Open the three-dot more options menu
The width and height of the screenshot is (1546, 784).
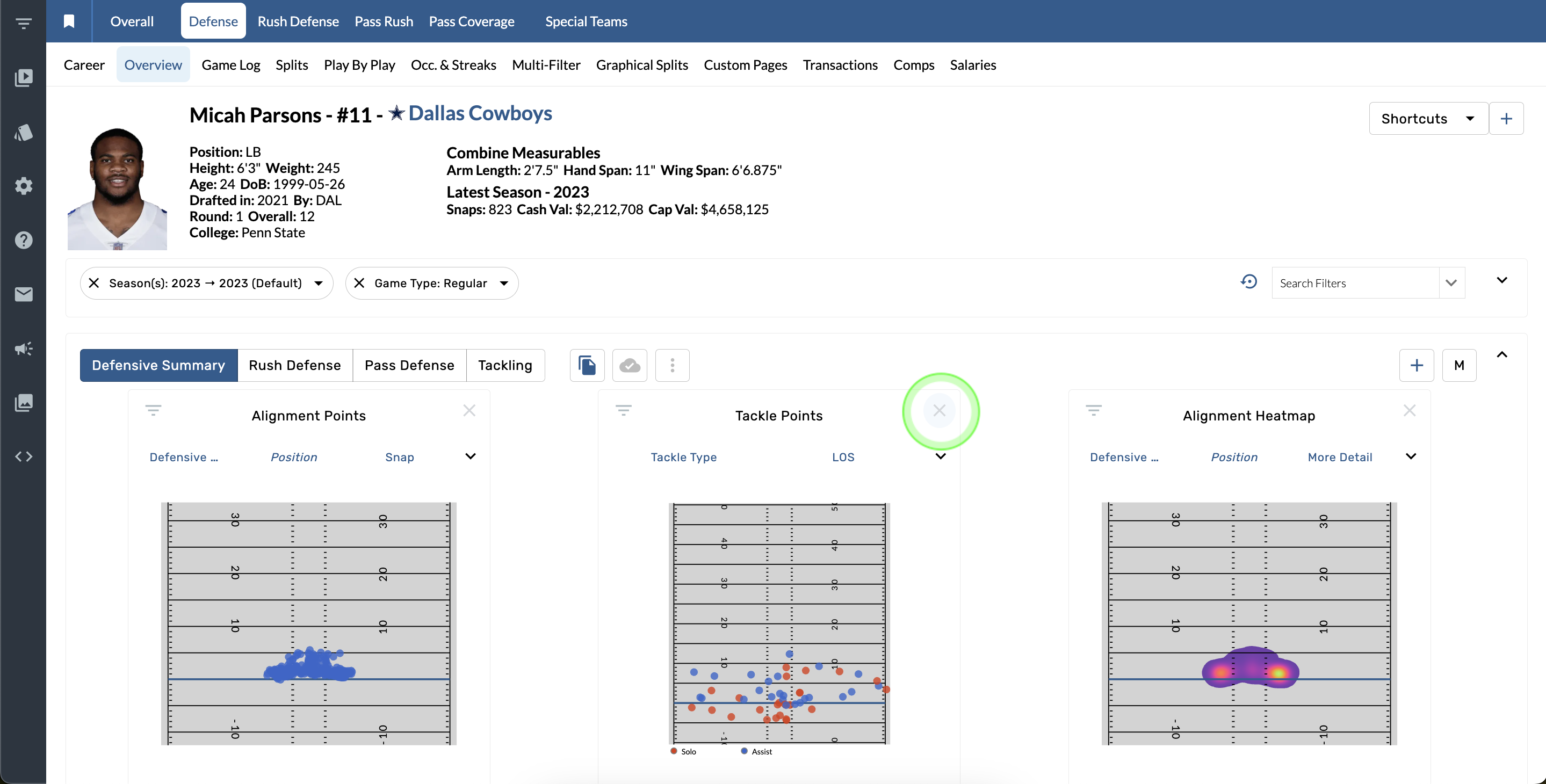pyautogui.click(x=671, y=365)
